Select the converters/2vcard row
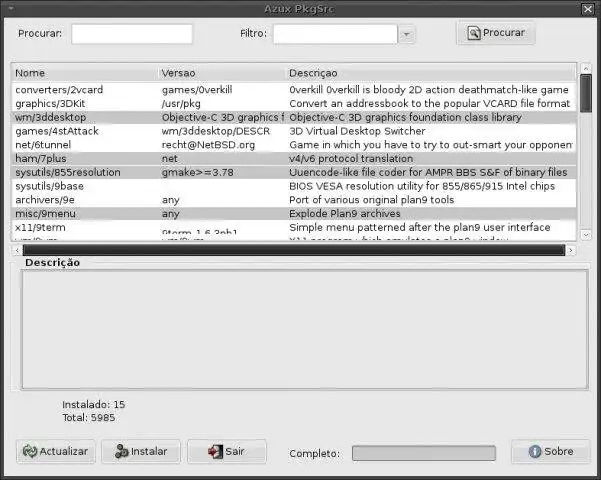This screenshot has width=601, height=480. pyautogui.click(x=294, y=90)
